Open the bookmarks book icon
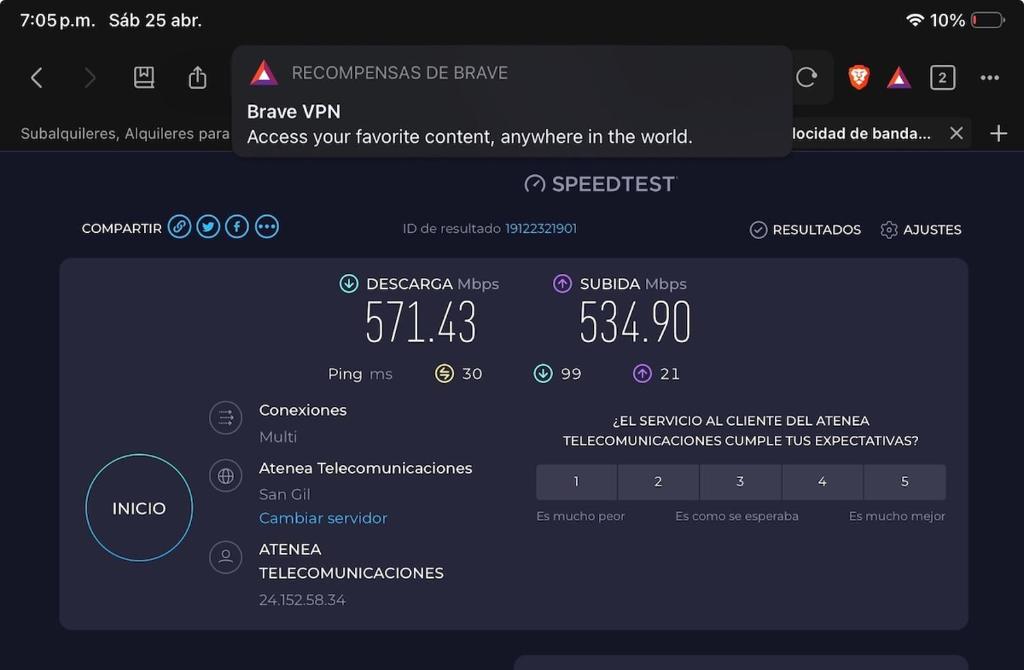The height and width of the screenshot is (670, 1024). point(144,78)
